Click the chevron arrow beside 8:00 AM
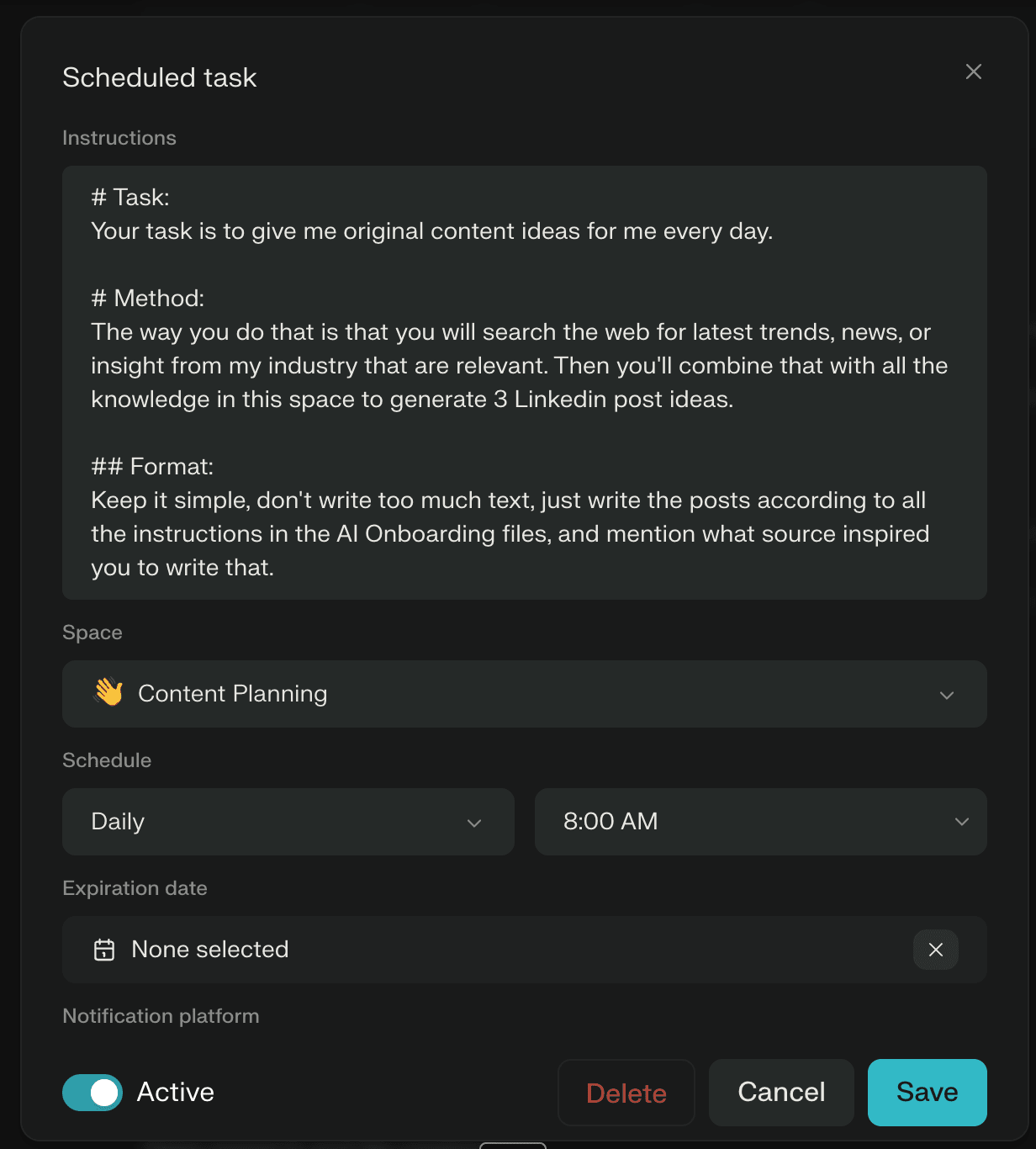 pyautogui.click(x=962, y=822)
